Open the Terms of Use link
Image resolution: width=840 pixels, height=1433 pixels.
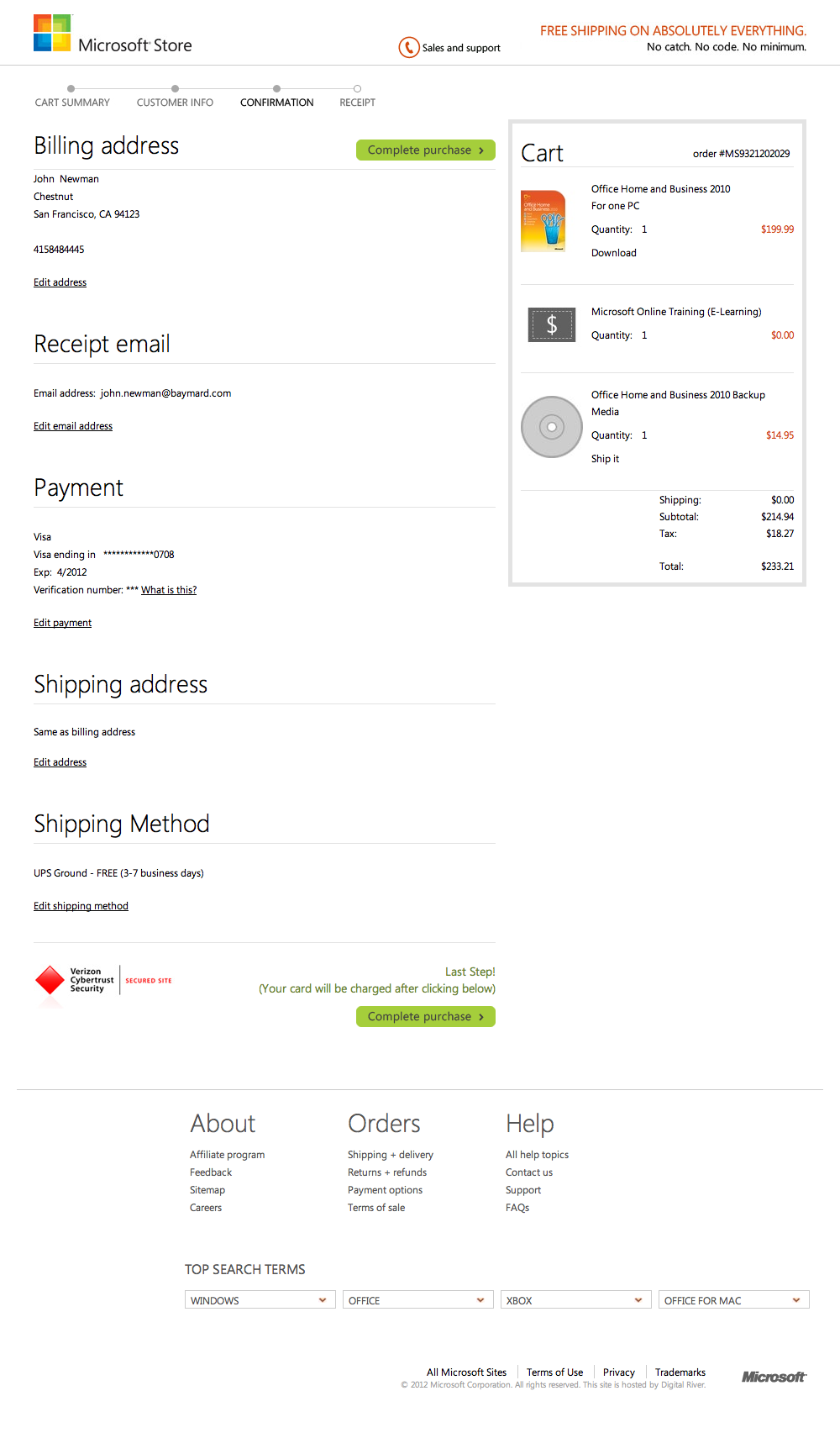(554, 1372)
